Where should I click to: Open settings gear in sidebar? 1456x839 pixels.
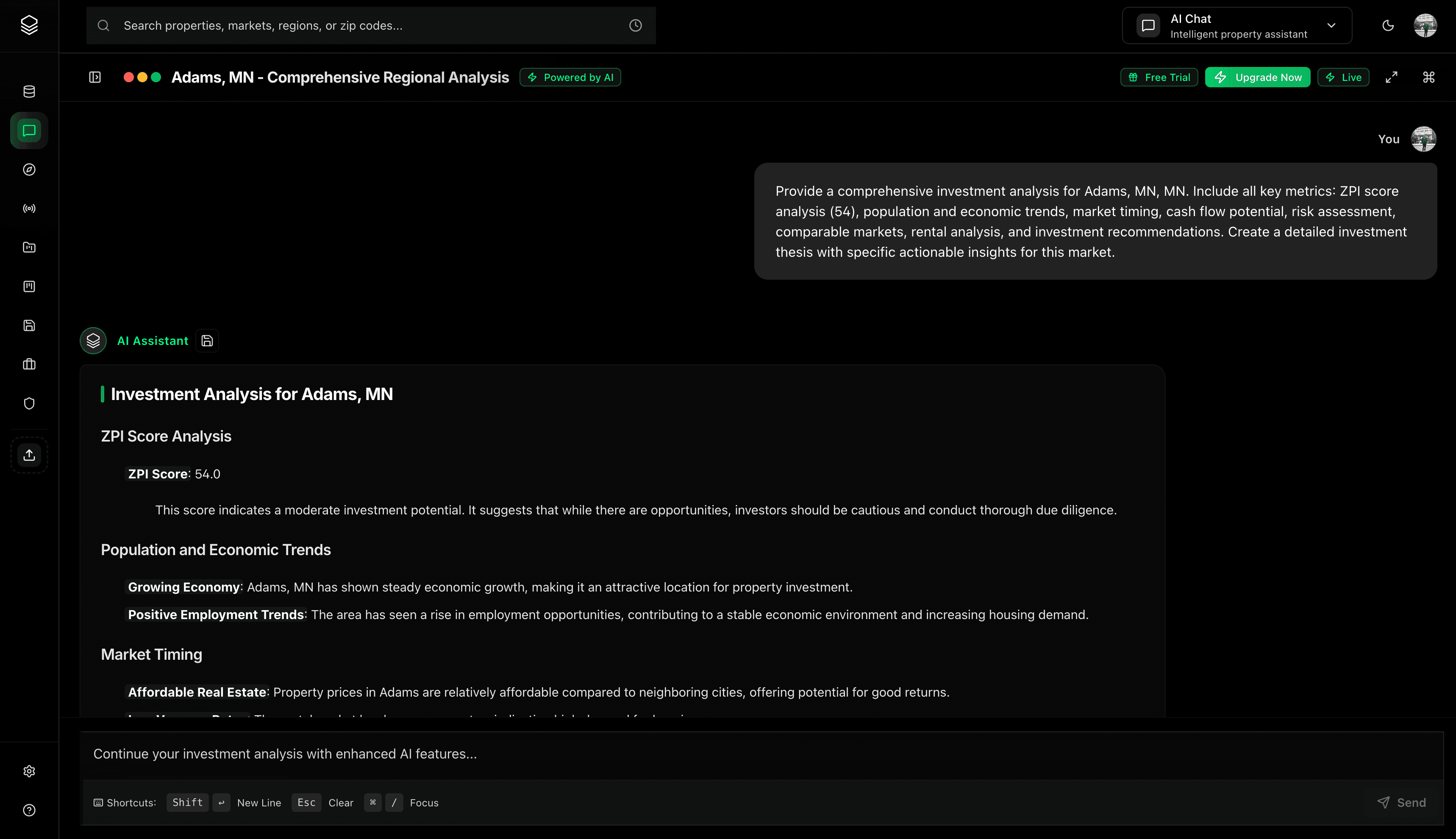[29, 771]
